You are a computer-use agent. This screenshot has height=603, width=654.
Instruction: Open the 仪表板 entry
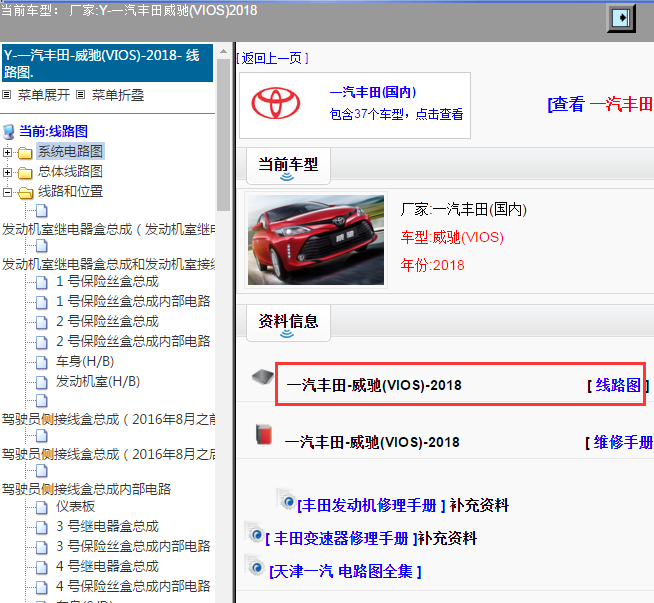75,506
